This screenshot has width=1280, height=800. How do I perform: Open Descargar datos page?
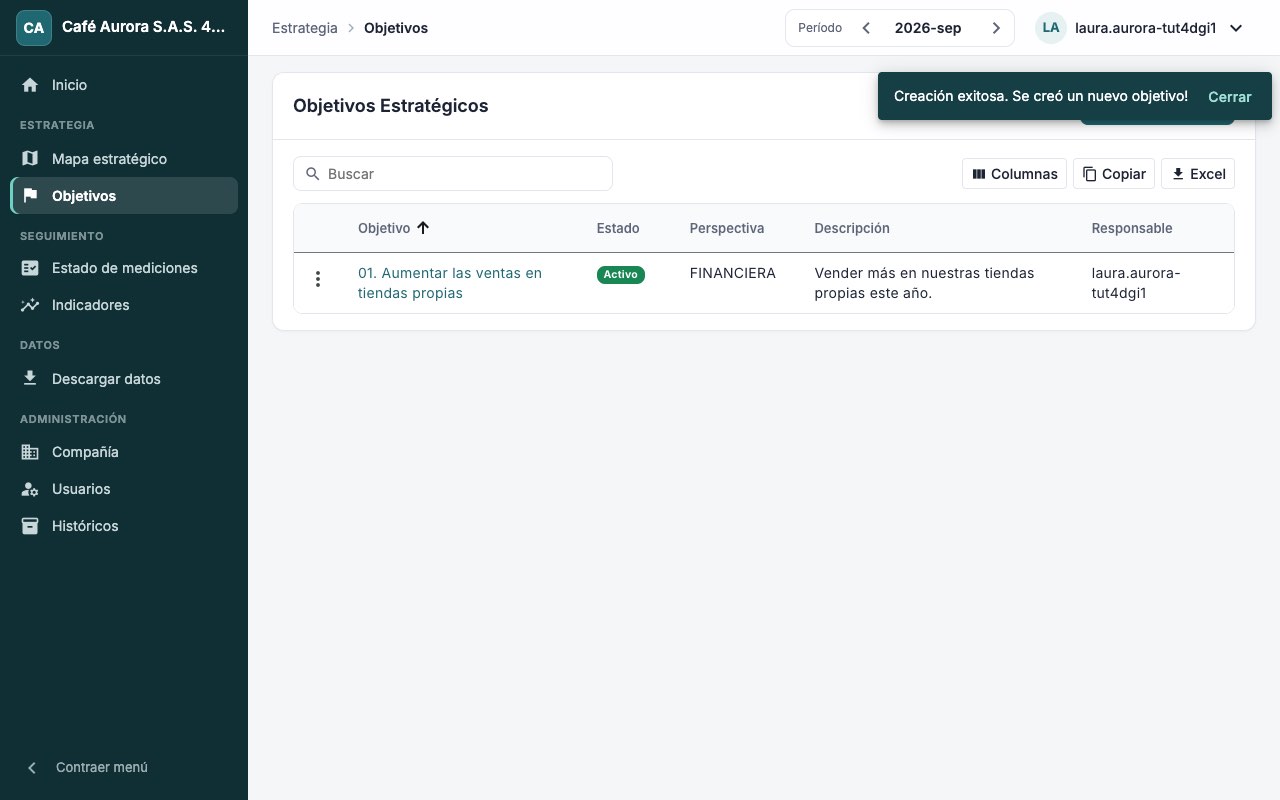[124, 379]
